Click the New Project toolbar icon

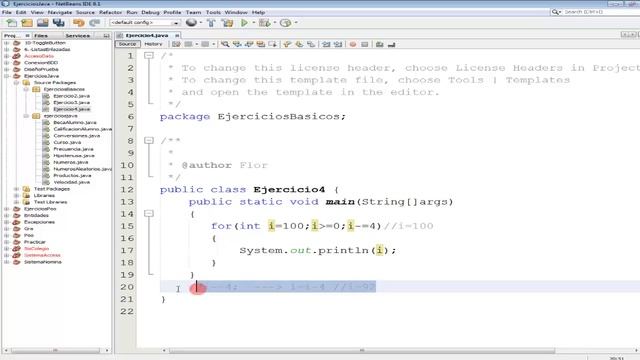[x=27, y=23]
